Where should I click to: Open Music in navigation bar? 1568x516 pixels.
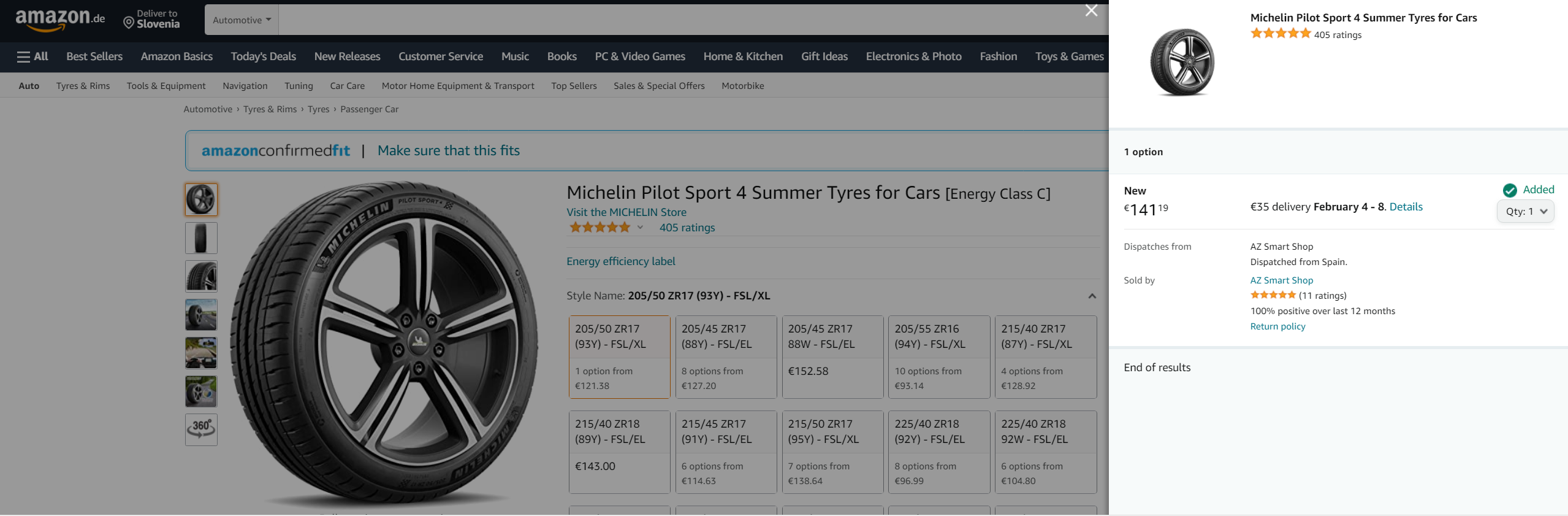[x=515, y=56]
